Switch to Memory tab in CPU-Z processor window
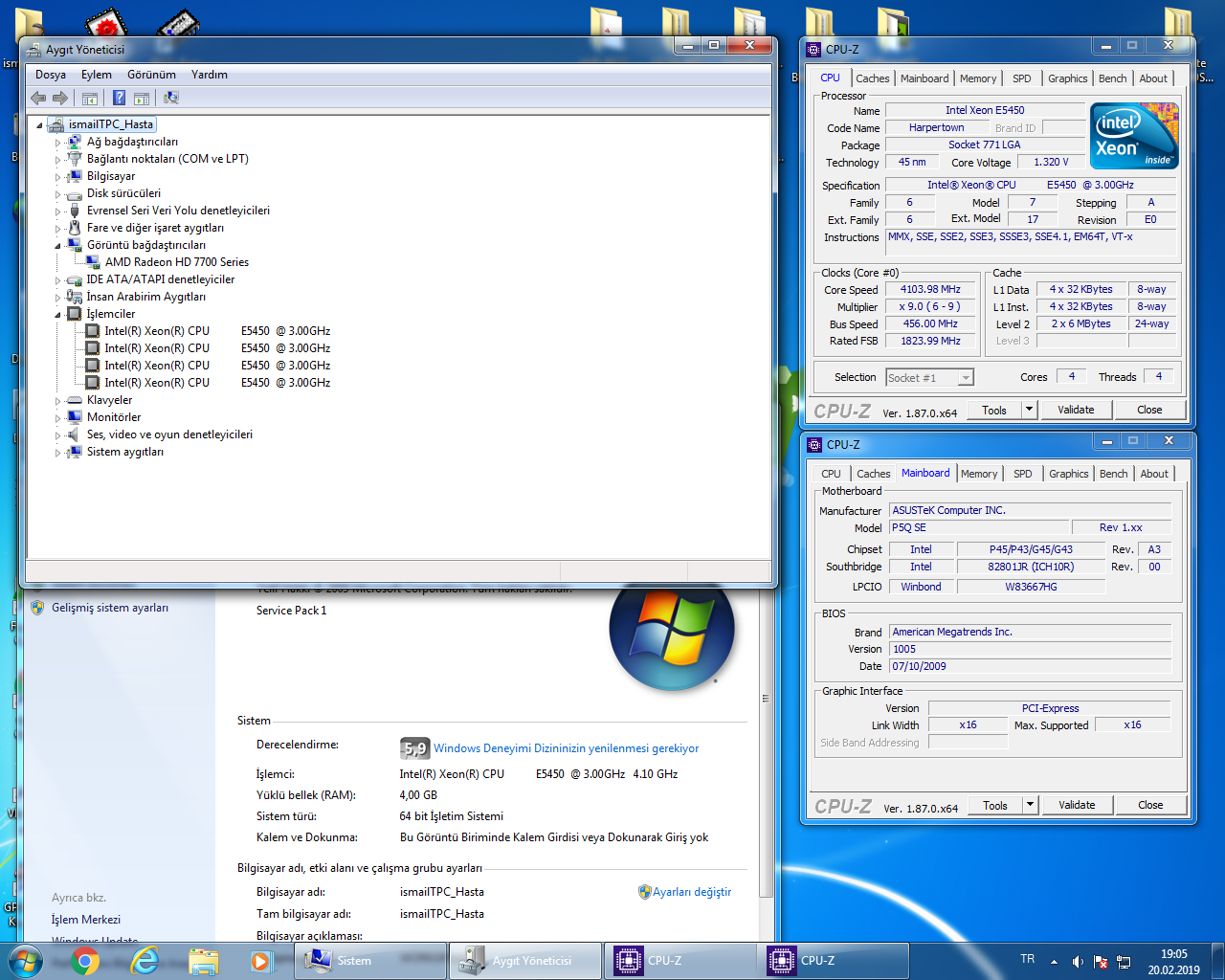Screen dimensions: 1225x980 pos(978,78)
